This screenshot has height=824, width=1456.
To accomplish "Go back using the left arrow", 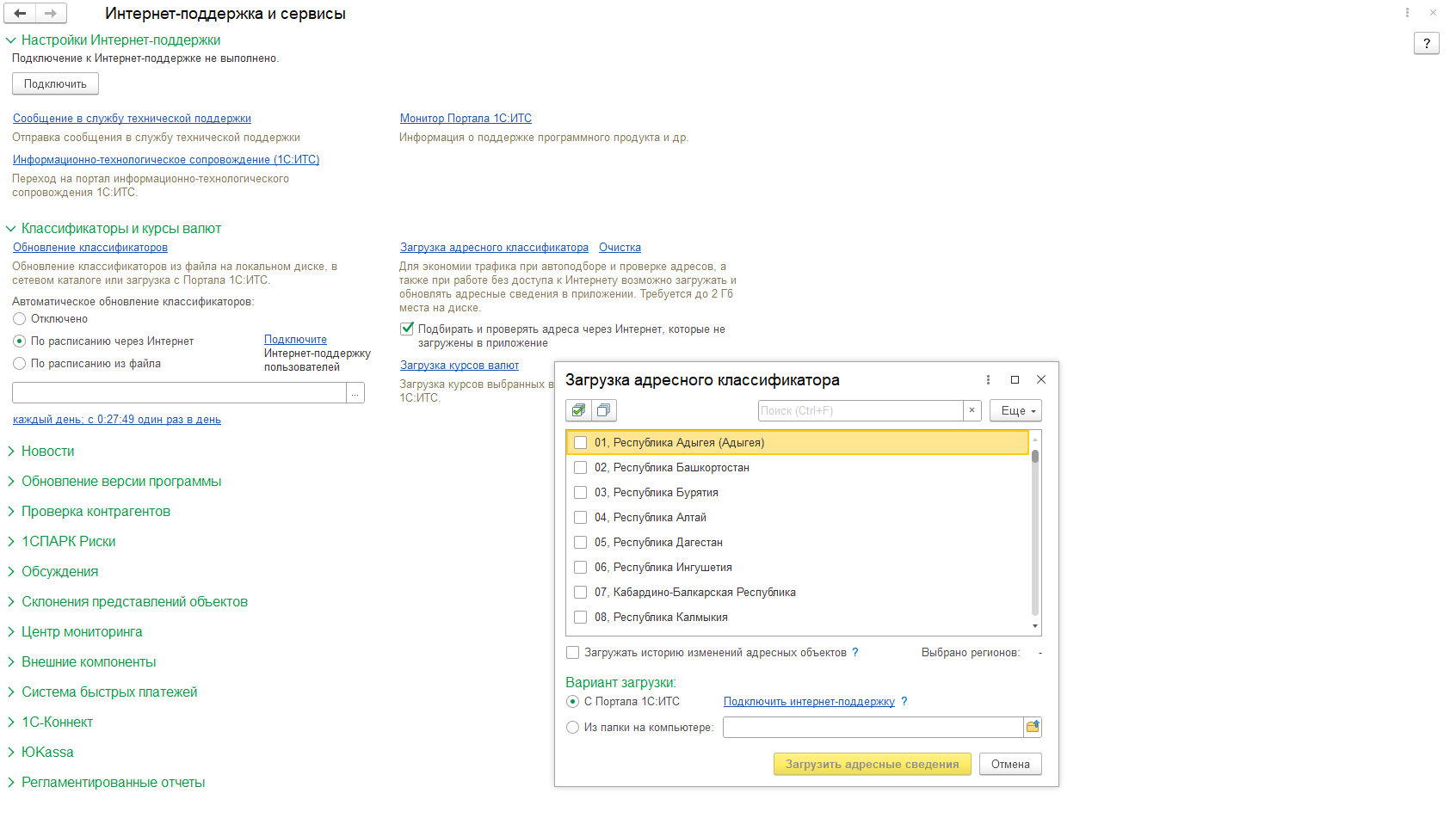I will 20,13.
